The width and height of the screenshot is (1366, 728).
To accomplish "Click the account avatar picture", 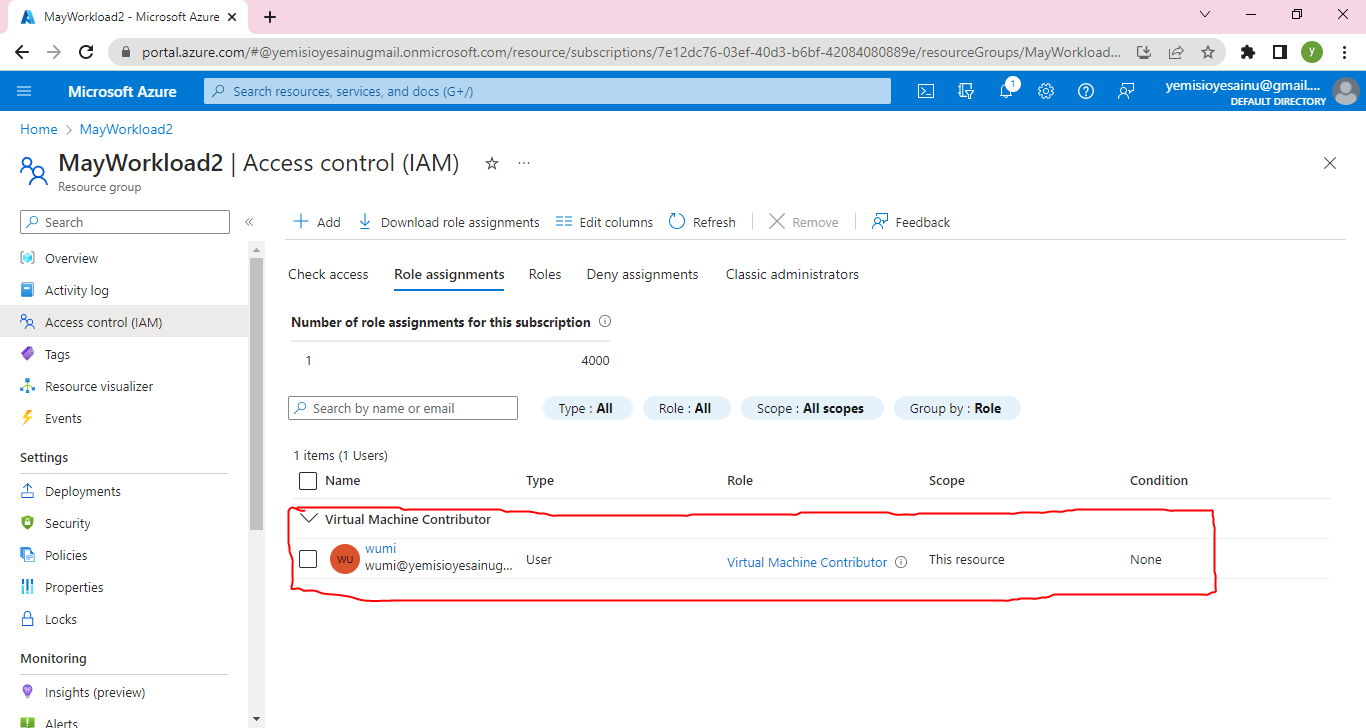I will [1346, 91].
